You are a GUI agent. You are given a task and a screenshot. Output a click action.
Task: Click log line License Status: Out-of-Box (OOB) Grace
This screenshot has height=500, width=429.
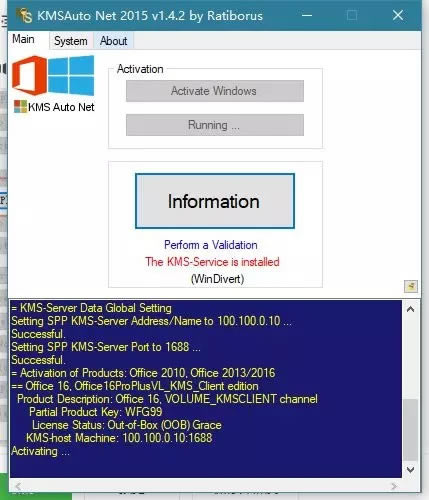[x=127, y=425]
